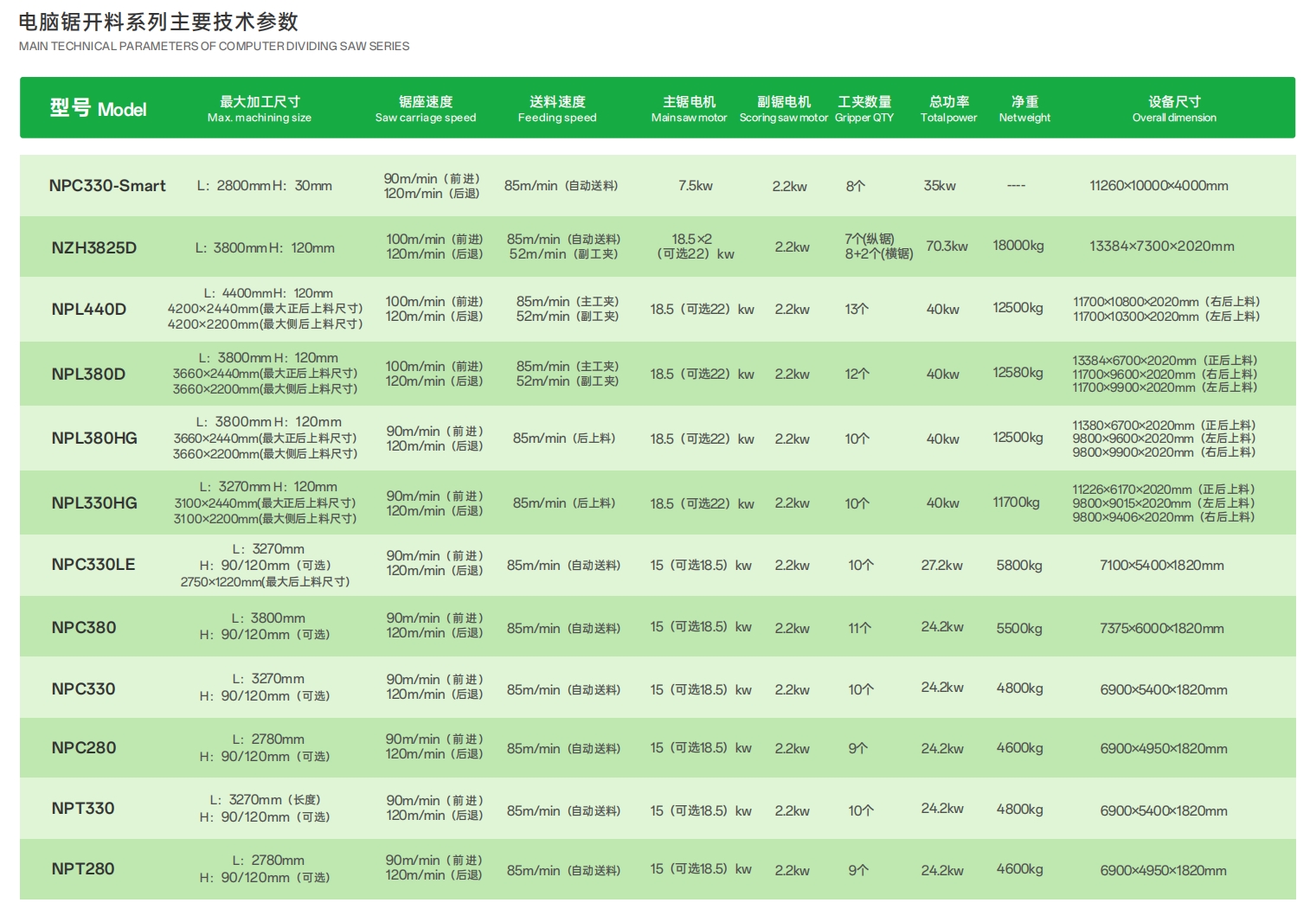Image resolution: width=1316 pixels, height=909 pixels.
Task: Select the Total power column header
Action: point(948,109)
